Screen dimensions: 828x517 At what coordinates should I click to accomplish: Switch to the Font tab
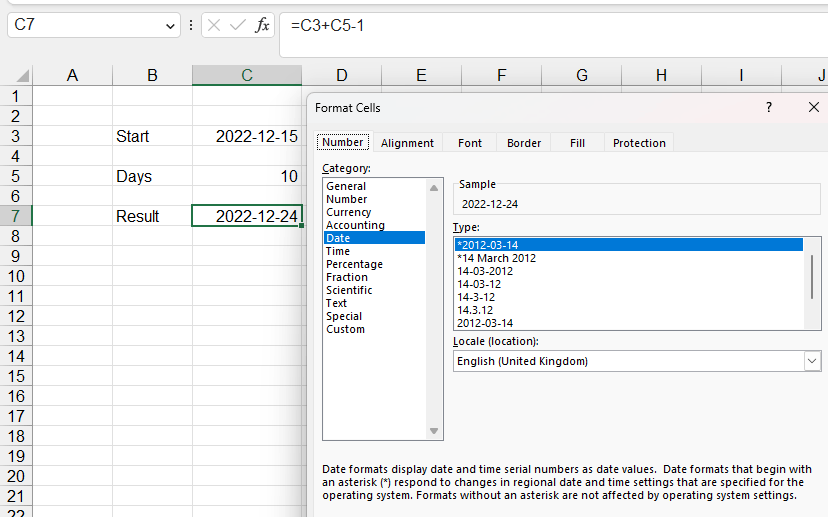point(469,143)
